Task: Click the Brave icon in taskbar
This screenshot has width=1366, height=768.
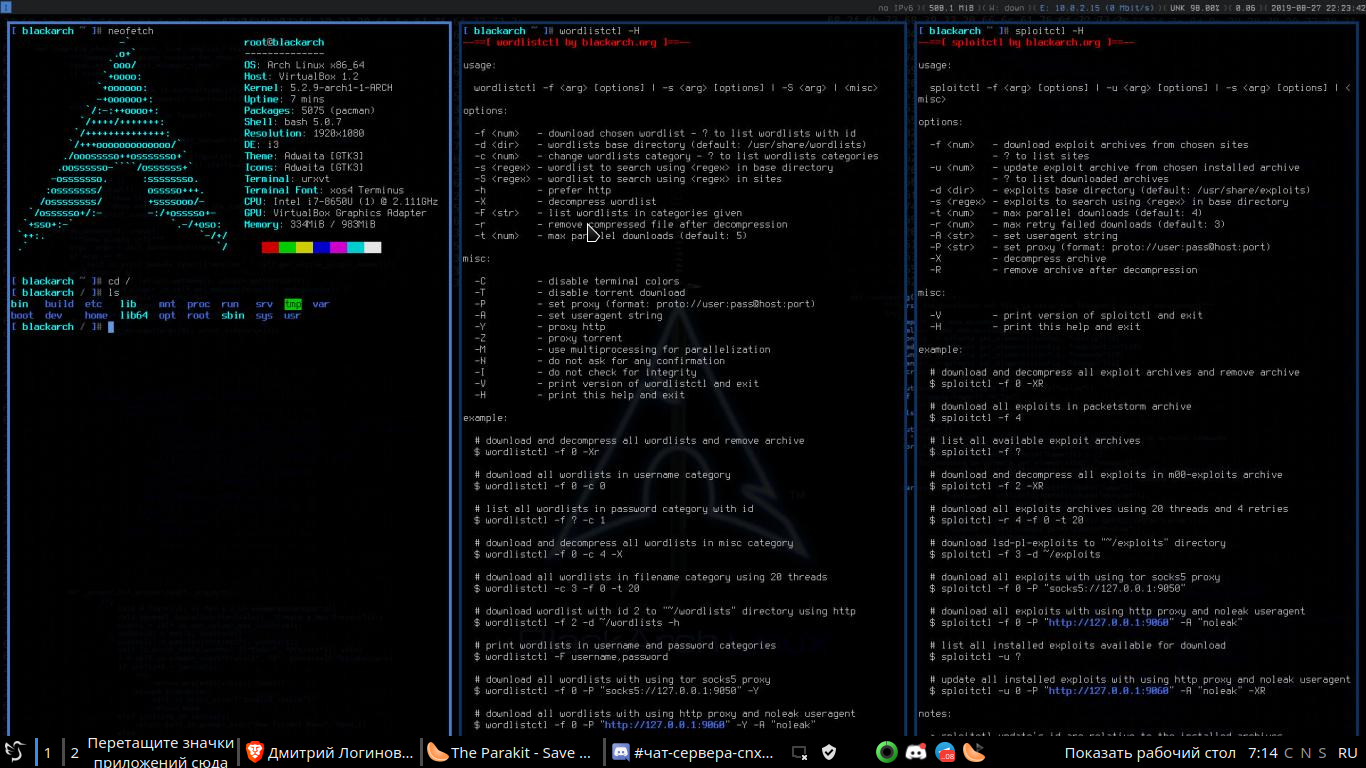Action: pos(255,752)
